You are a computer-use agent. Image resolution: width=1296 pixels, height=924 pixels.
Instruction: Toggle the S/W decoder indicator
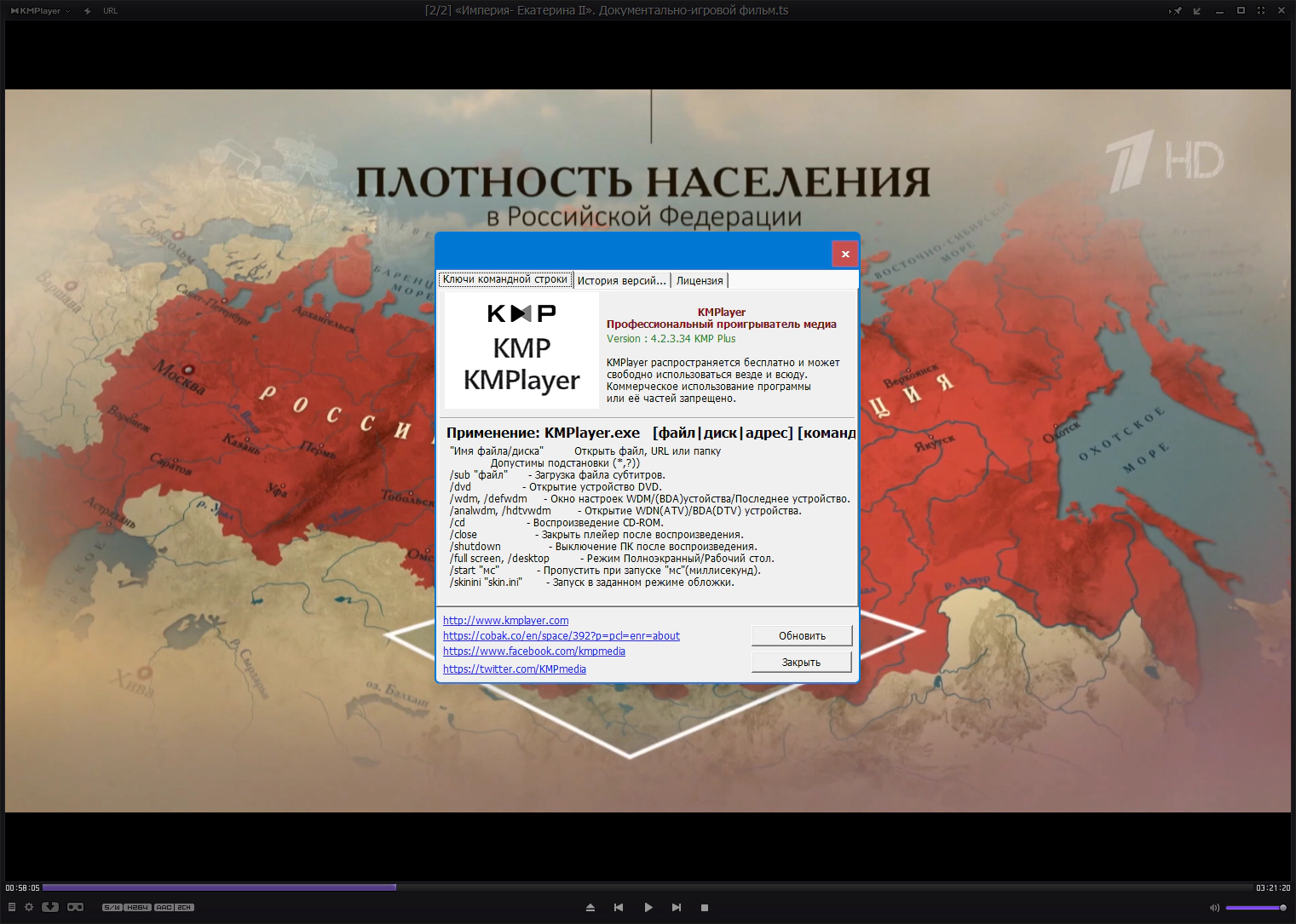click(112, 908)
